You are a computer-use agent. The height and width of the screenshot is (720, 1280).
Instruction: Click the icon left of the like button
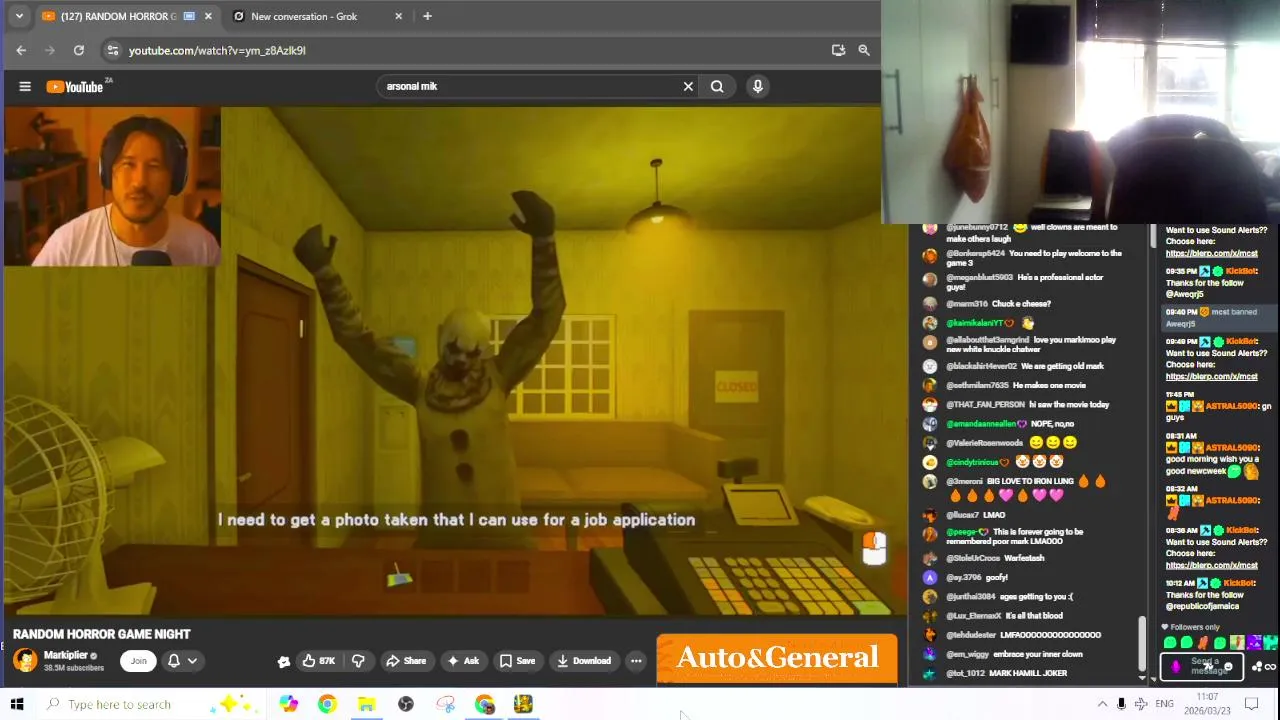(284, 661)
